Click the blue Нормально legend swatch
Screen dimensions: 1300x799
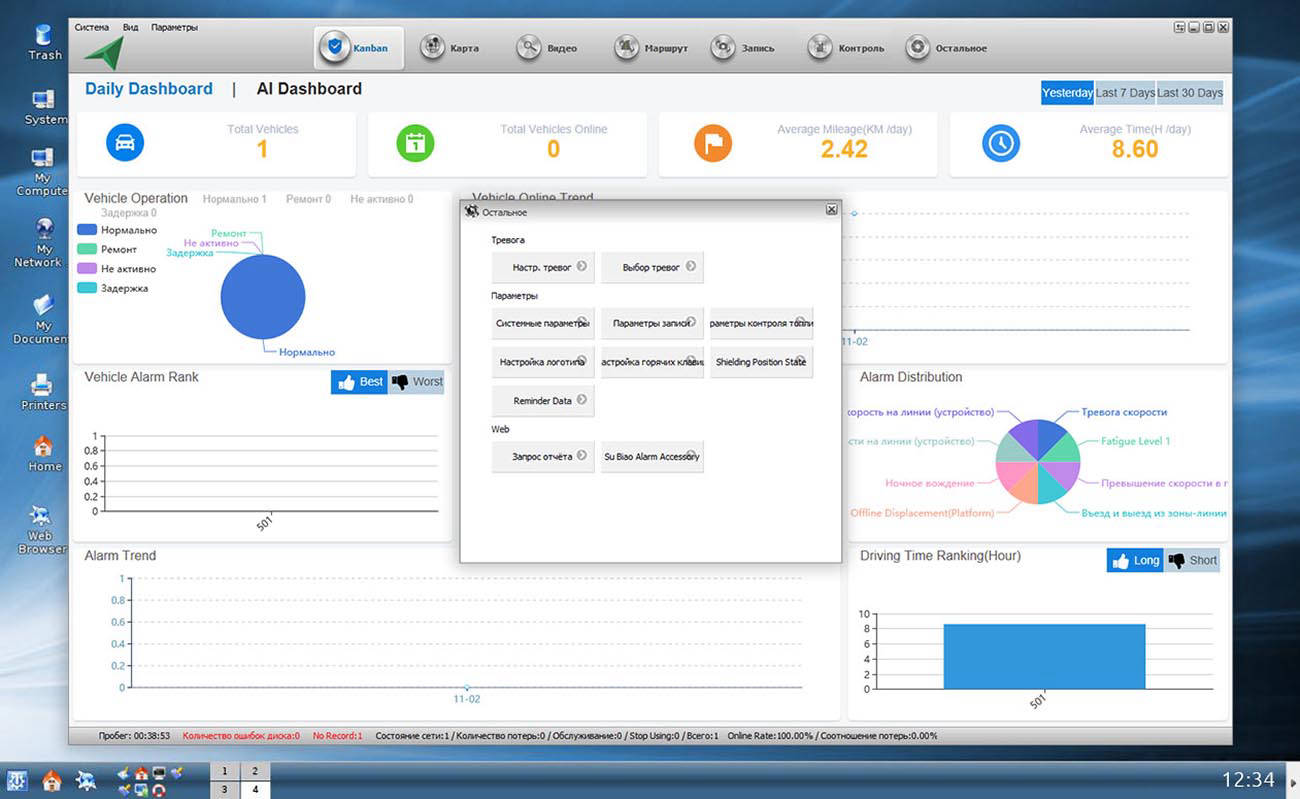coord(87,230)
